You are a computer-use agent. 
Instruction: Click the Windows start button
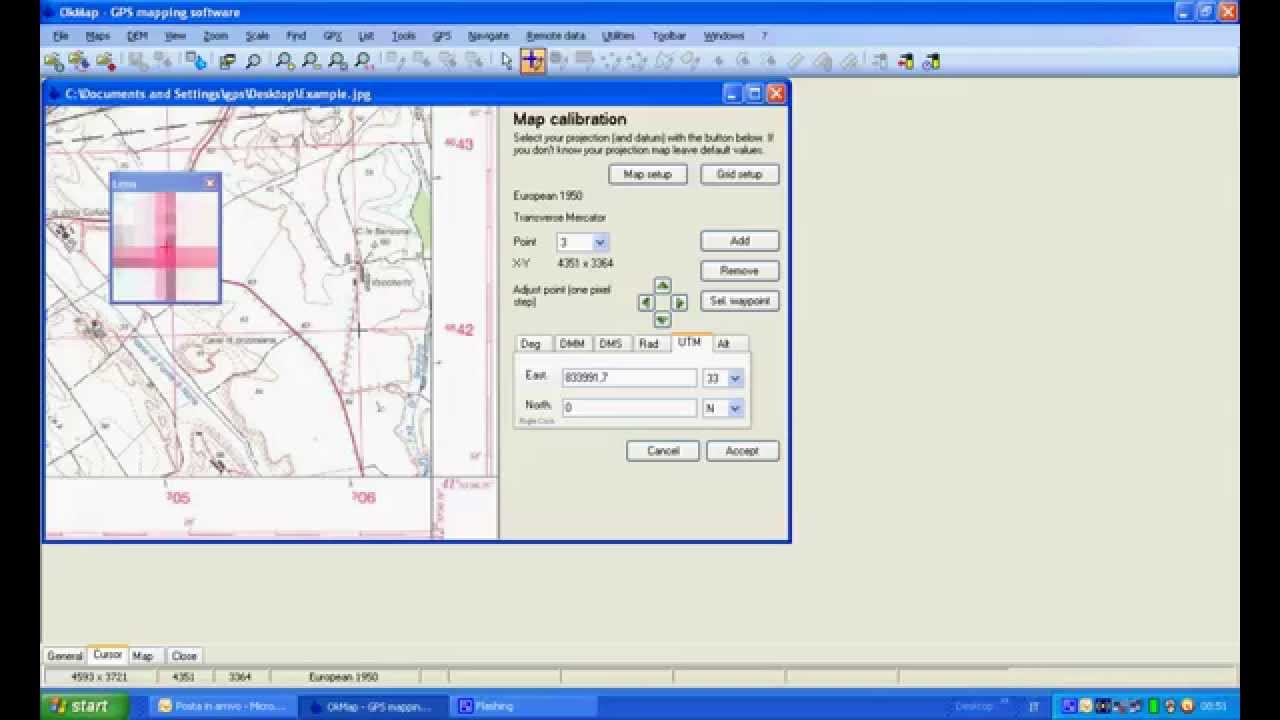pos(84,706)
